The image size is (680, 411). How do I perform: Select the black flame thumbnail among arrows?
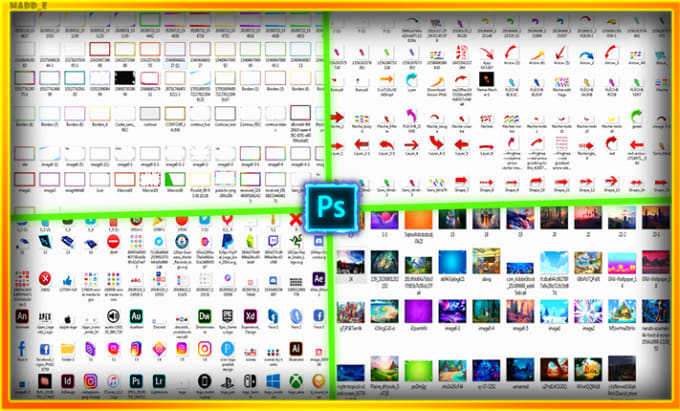486,80
